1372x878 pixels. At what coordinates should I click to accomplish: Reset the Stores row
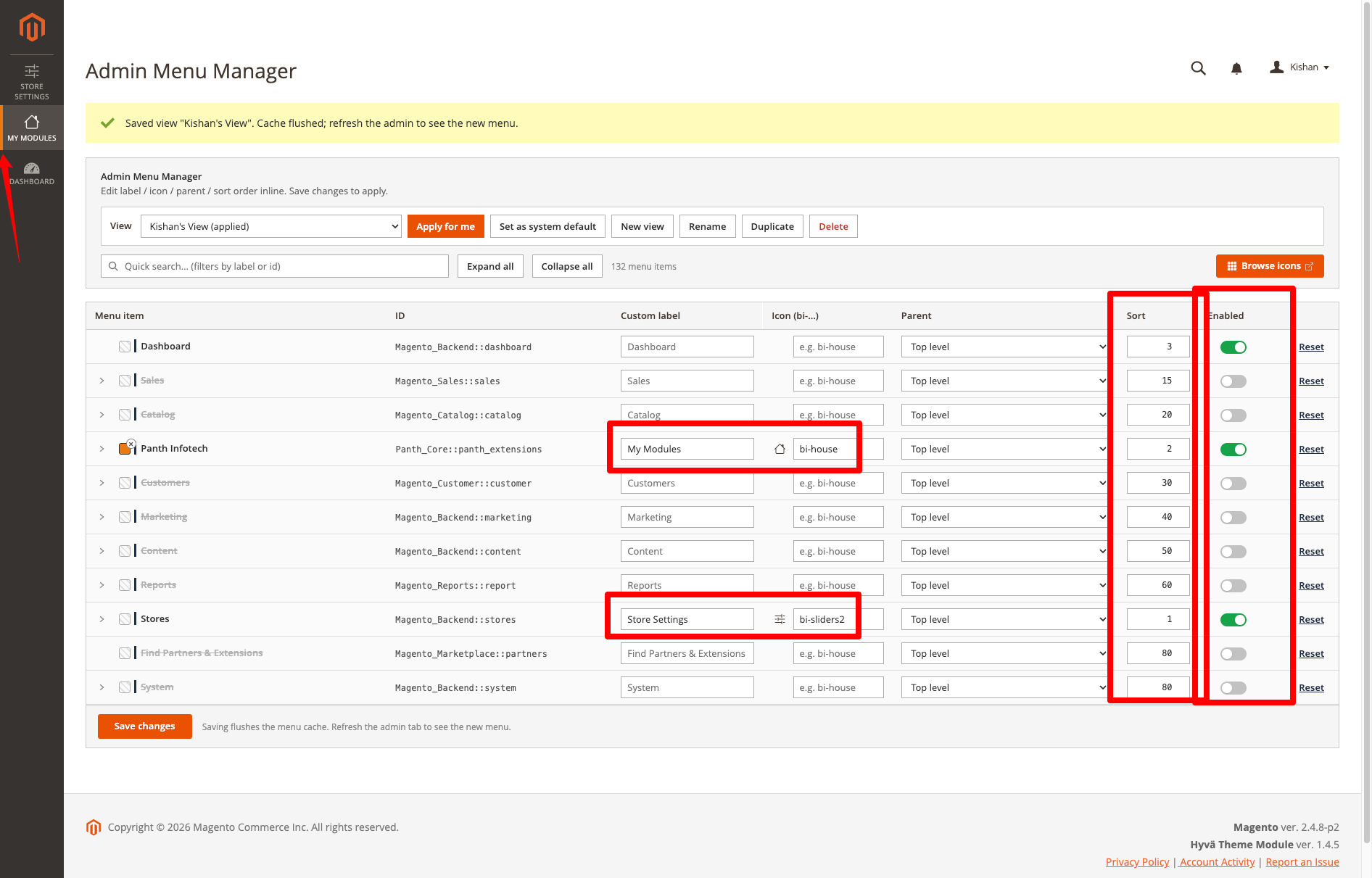click(x=1311, y=620)
